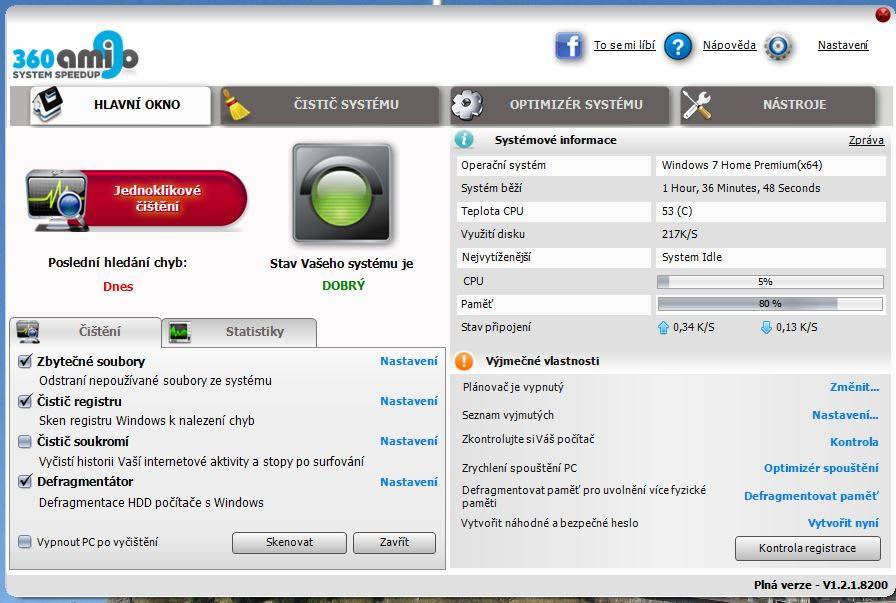Open Nastavení for Zbytečné soubory
896x603 pixels.
click(x=409, y=361)
